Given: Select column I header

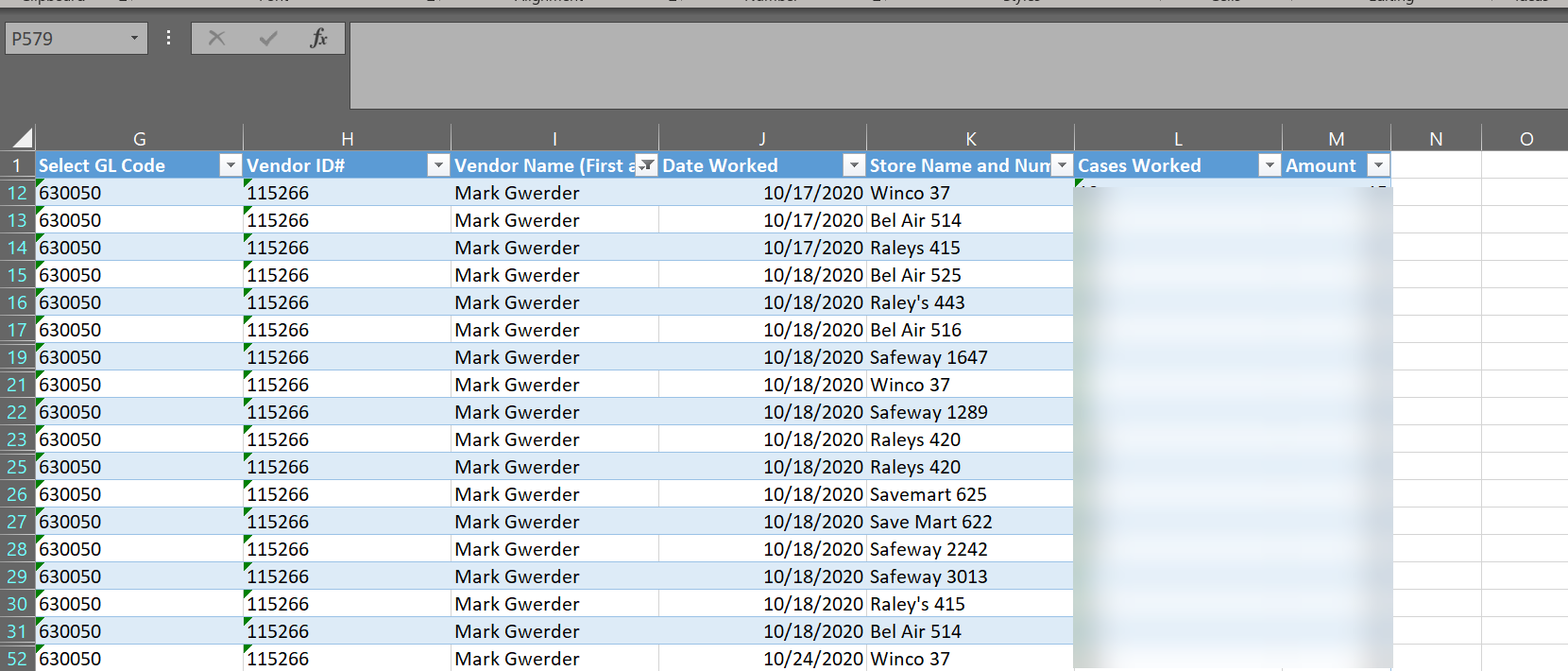Looking at the screenshot, I should tap(554, 139).
